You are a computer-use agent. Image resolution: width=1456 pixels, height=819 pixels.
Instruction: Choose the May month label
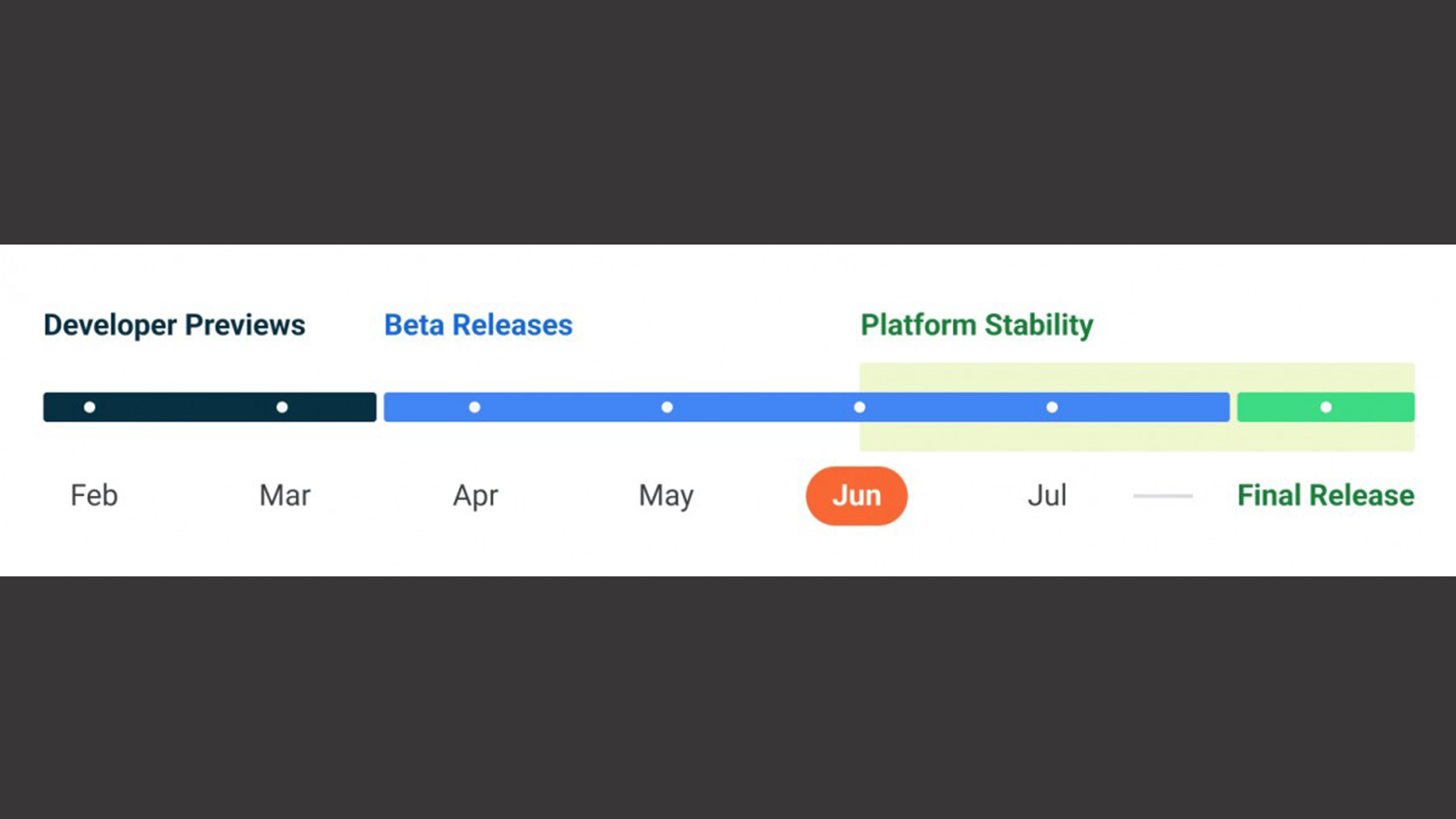pyautogui.click(x=666, y=496)
